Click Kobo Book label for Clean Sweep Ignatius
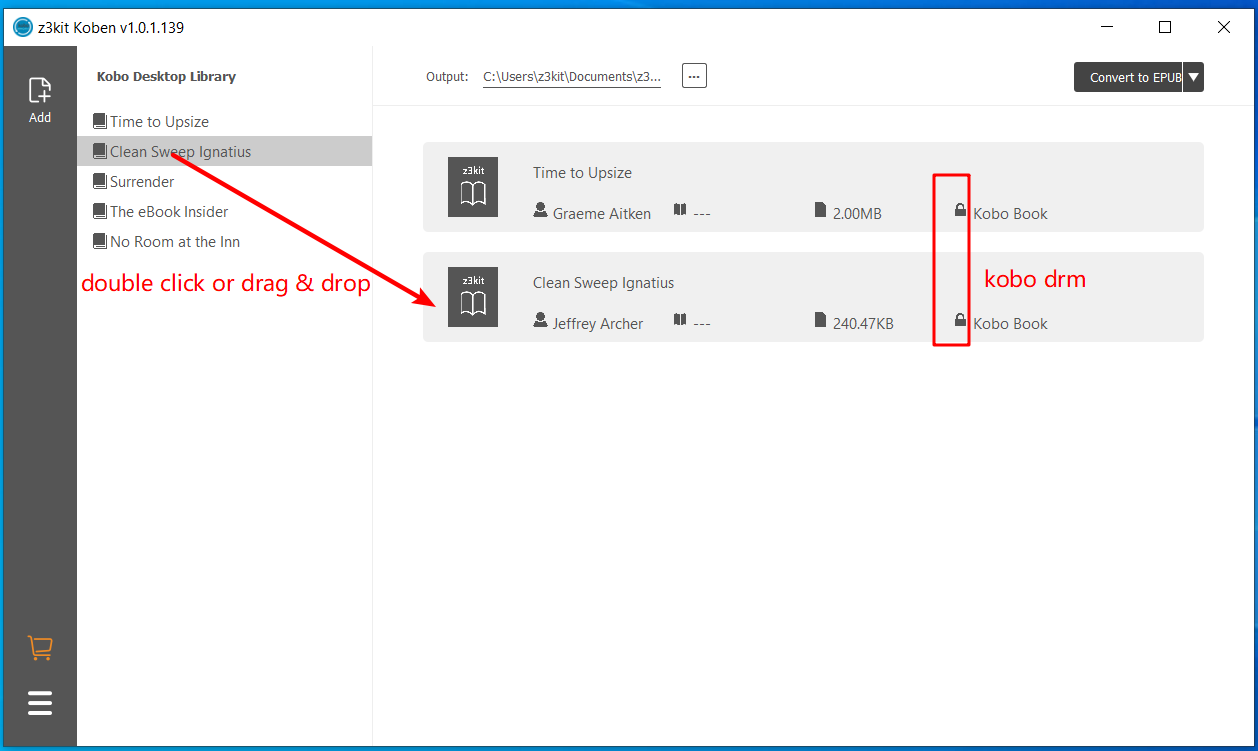This screenshot has height=751, width=1258. (x=1011, y=324)
